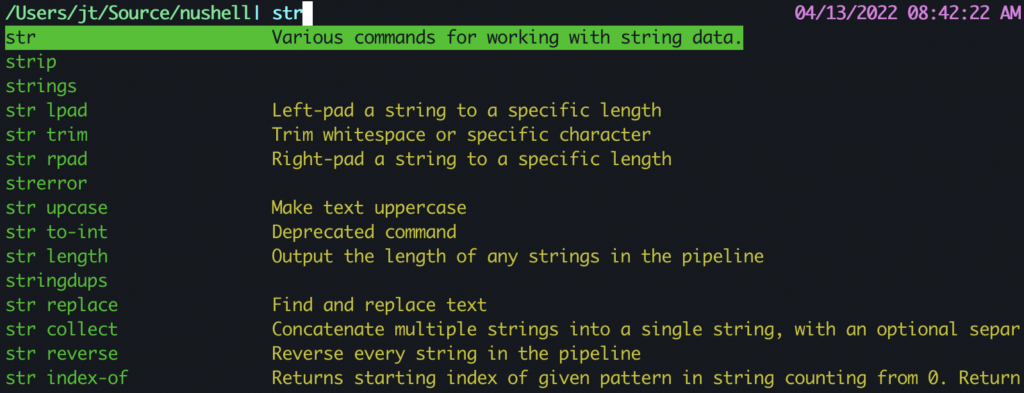Screen dimensions: 1024x393
Task: Click the 'Find and replace text' description
Action: click(x=379, y=305)
